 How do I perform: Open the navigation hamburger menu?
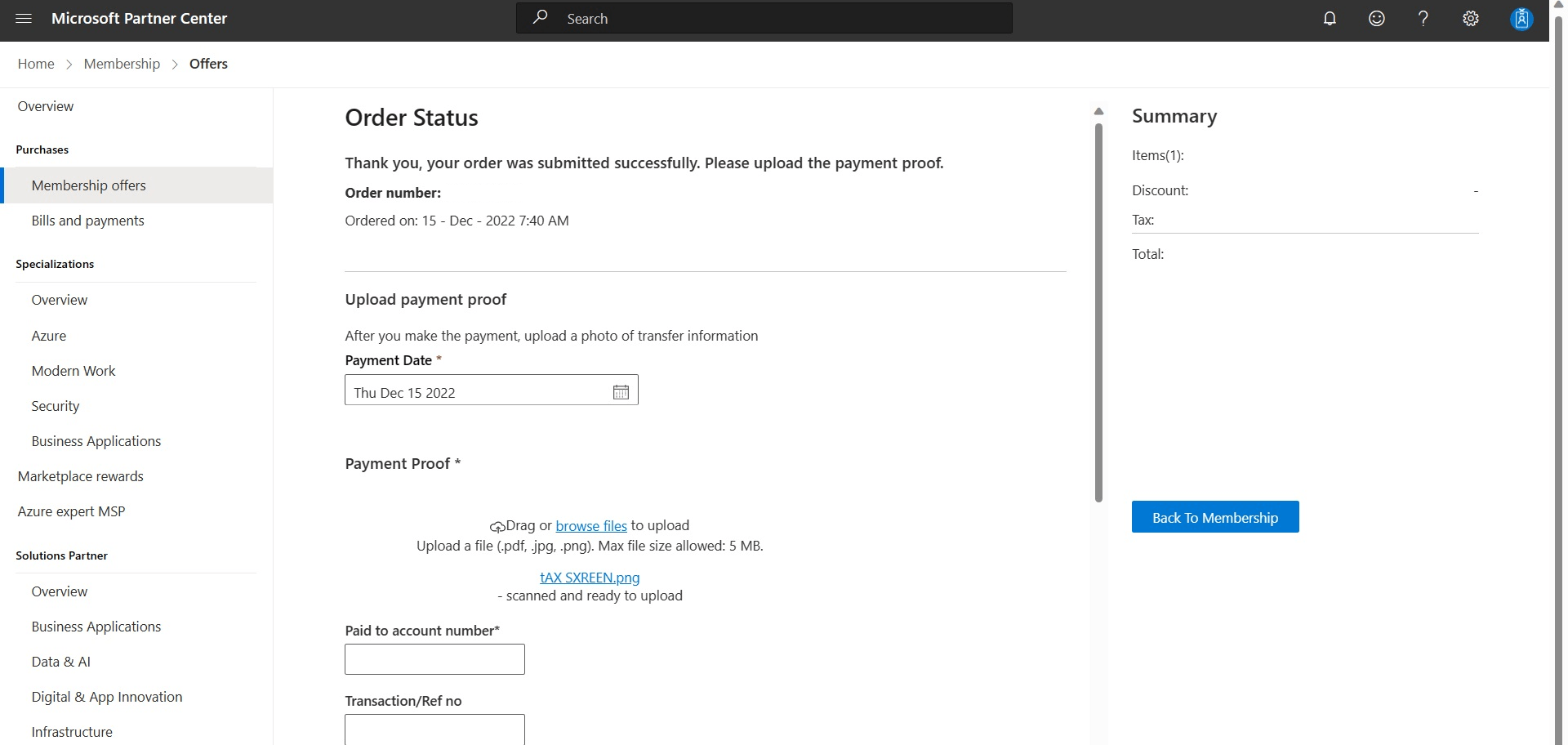click(x=22, y=18)
